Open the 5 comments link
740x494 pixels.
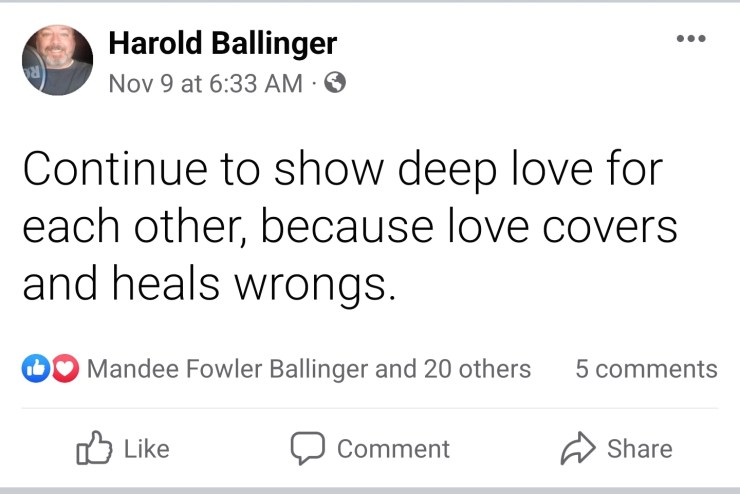pyautogui.click(x=646, y=369)
